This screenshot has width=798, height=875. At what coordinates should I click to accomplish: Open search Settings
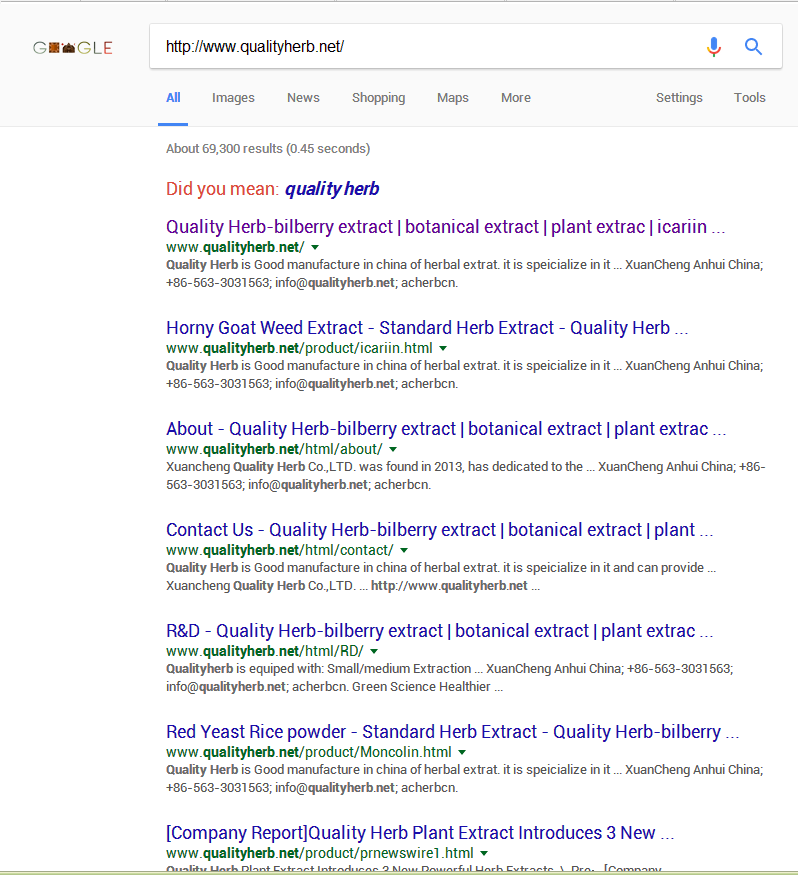point(679,98)
